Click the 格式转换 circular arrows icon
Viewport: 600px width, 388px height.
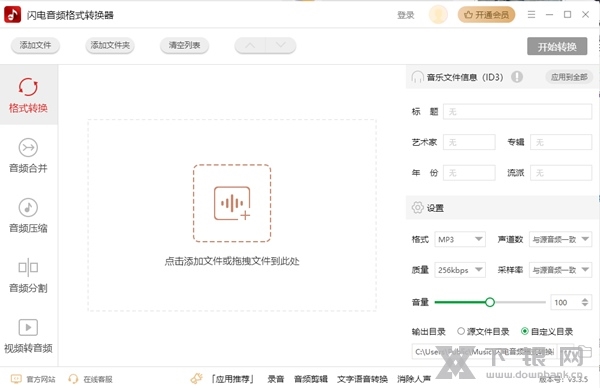28,87
